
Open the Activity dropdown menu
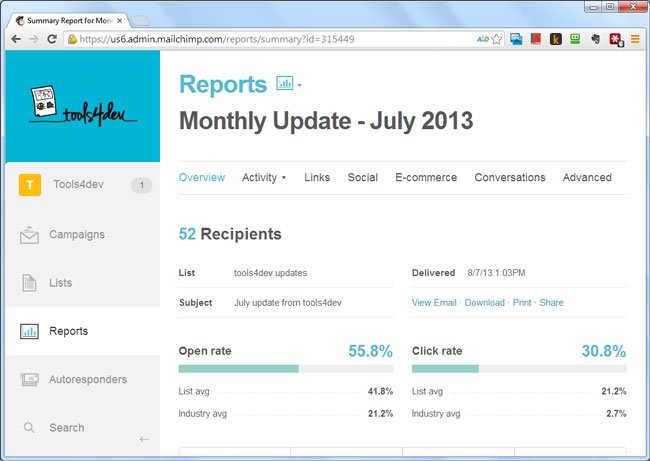click(264, 177)
